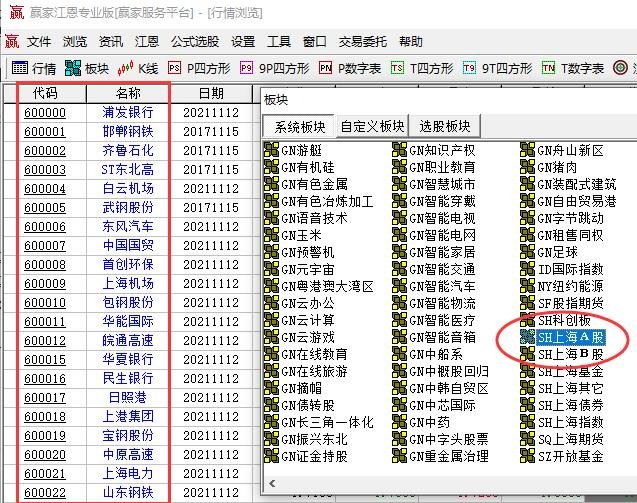The height and width of the screenshot is (503, 637).
Task: Click stock name 山东钢铁
Action: click(x=128, y=492)
